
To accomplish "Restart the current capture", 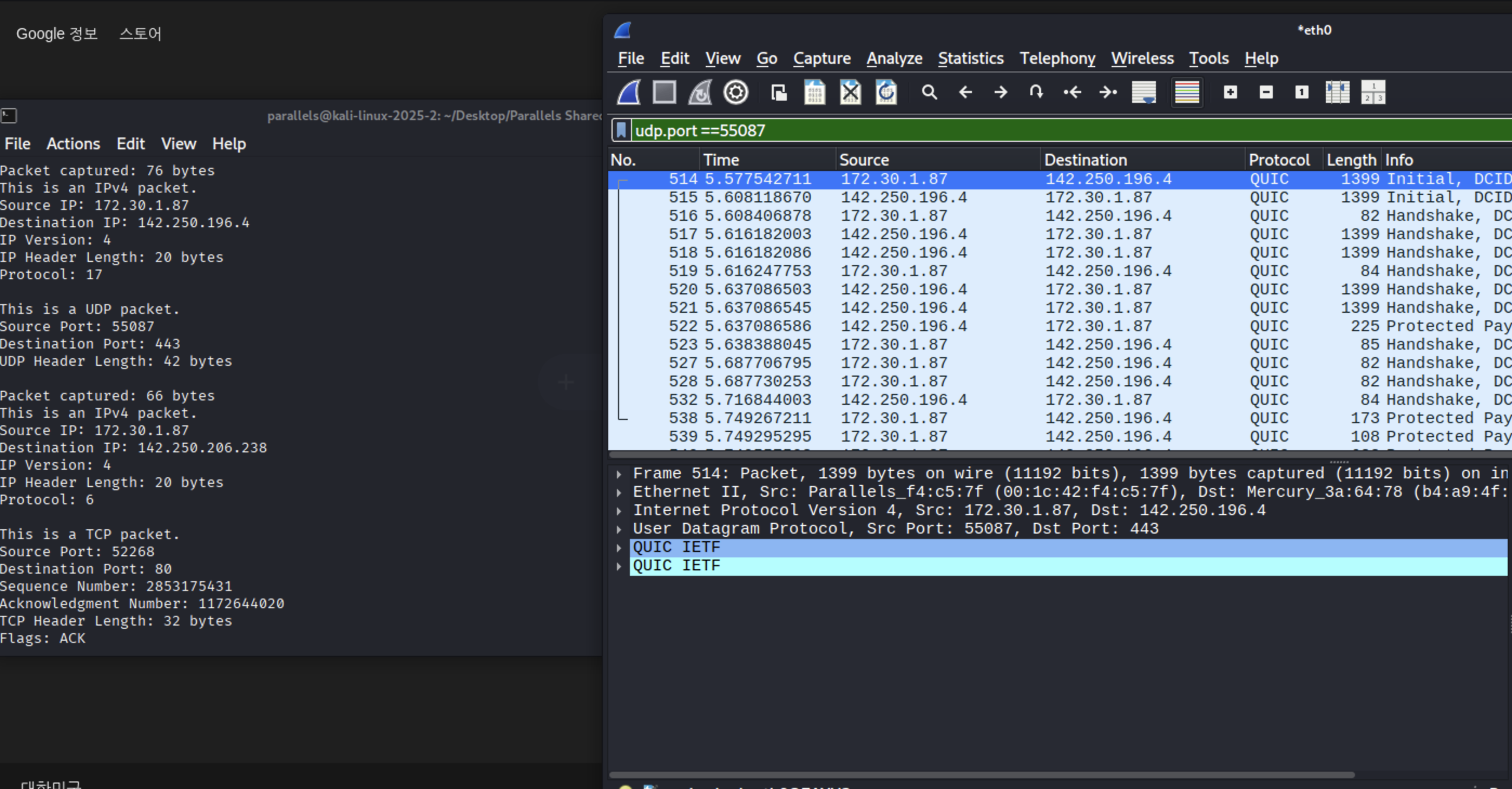I will [x=700, y=93].
